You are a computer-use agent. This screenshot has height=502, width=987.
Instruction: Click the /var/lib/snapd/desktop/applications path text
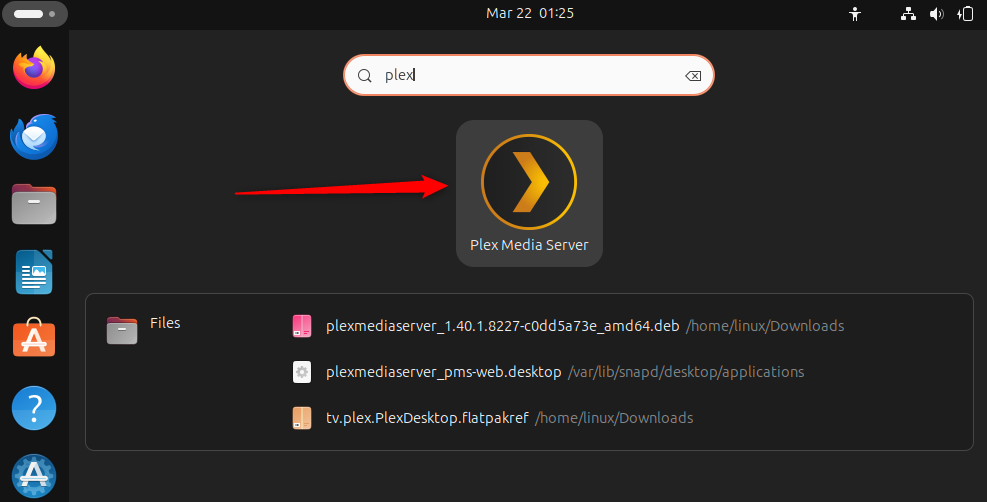[x=685, y=372]
